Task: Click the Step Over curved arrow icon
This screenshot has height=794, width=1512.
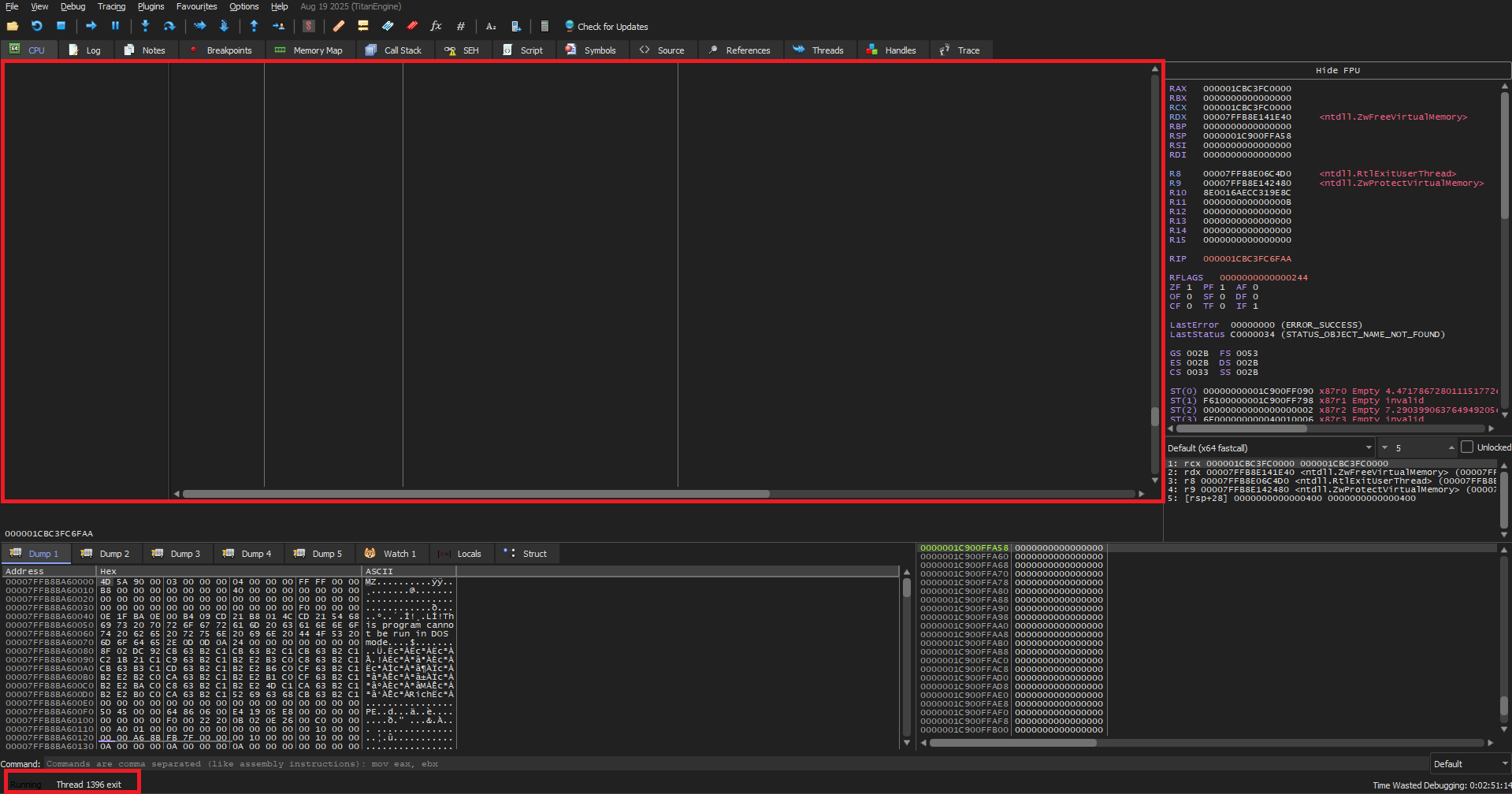Action: coord(169,26)
